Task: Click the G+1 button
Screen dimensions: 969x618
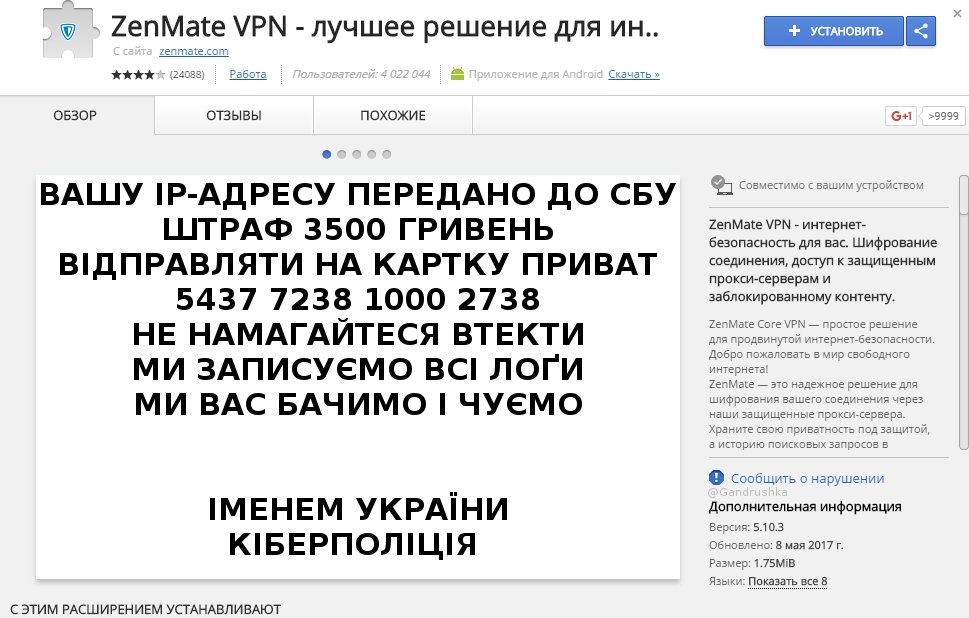Action: (x=901, y=116)
